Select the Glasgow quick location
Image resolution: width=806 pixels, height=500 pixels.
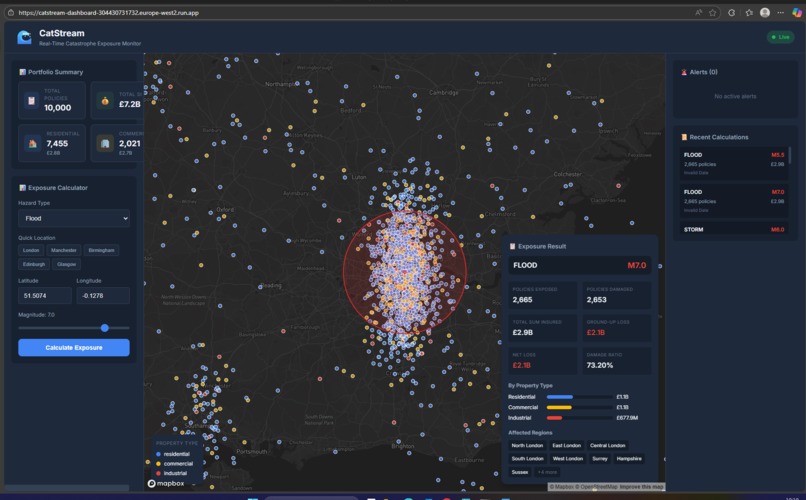(66, 264)
